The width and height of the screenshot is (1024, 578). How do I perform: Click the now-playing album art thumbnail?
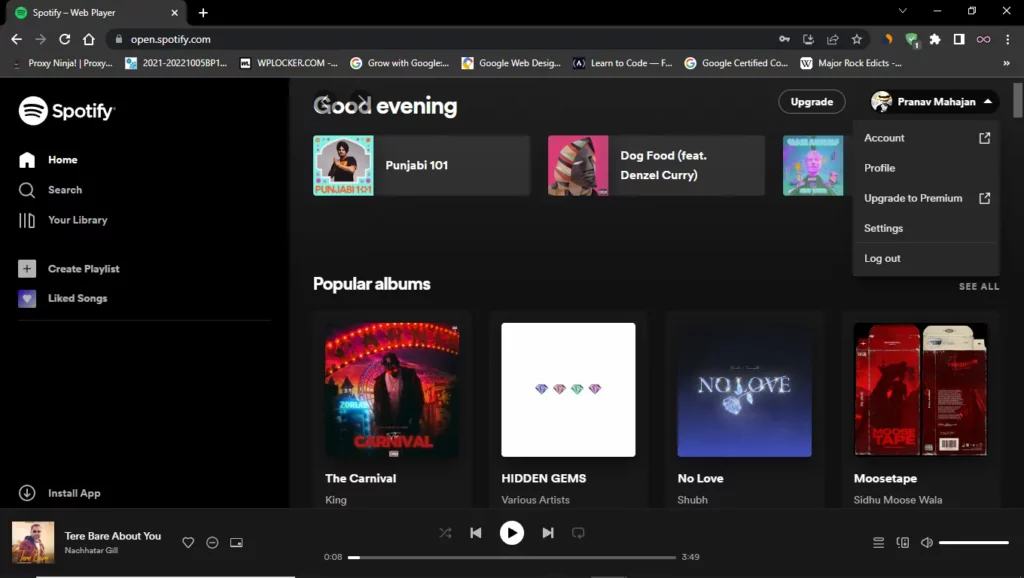click(33, 542)
